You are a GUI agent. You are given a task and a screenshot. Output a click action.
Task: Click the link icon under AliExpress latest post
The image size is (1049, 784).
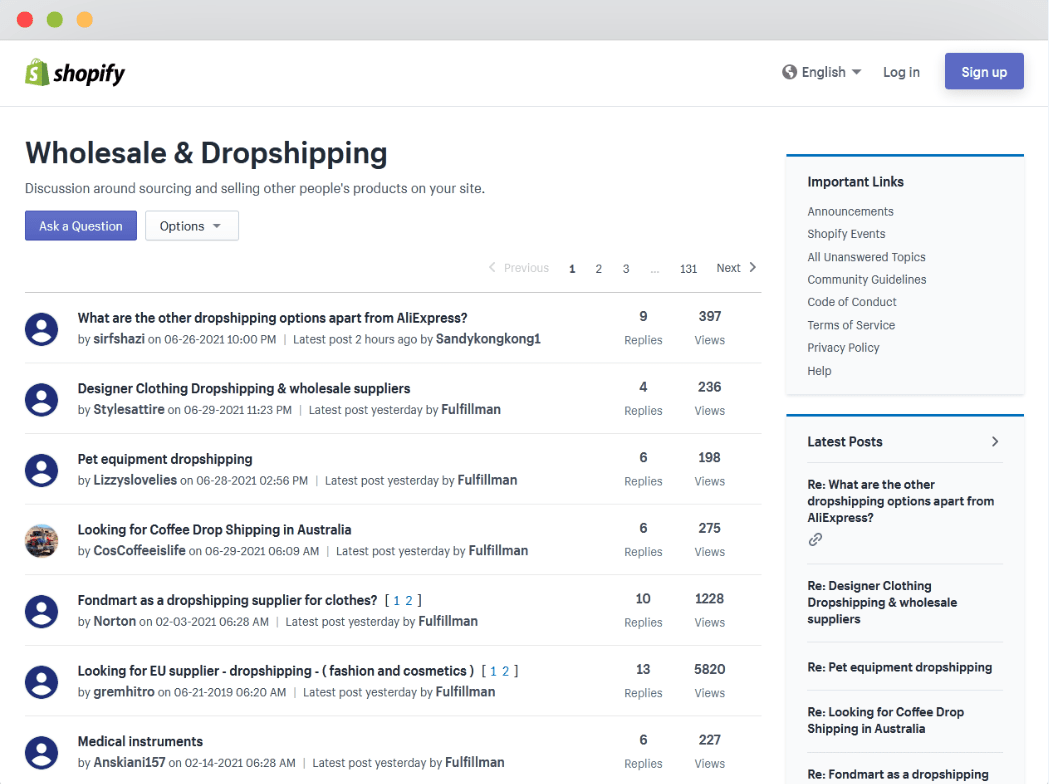point(815,539)
